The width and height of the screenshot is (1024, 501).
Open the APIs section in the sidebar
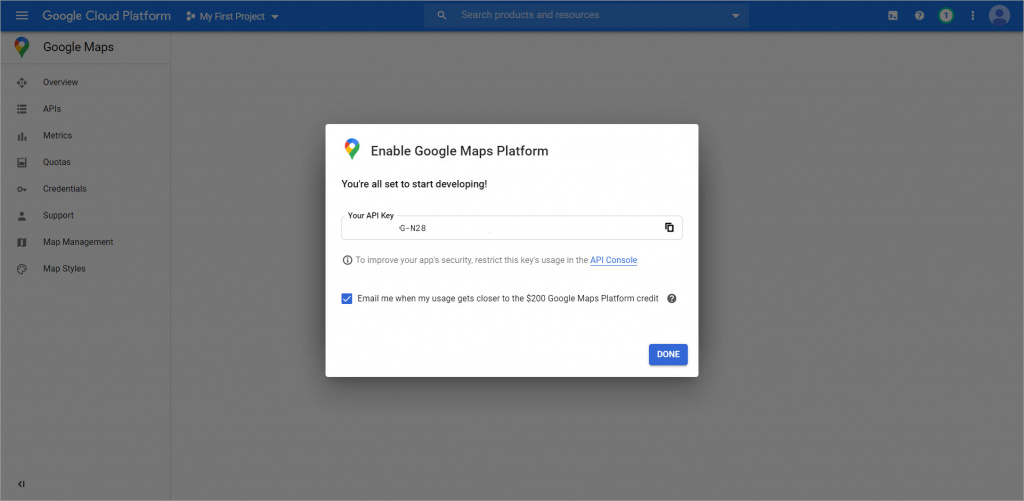pos(52,109)
